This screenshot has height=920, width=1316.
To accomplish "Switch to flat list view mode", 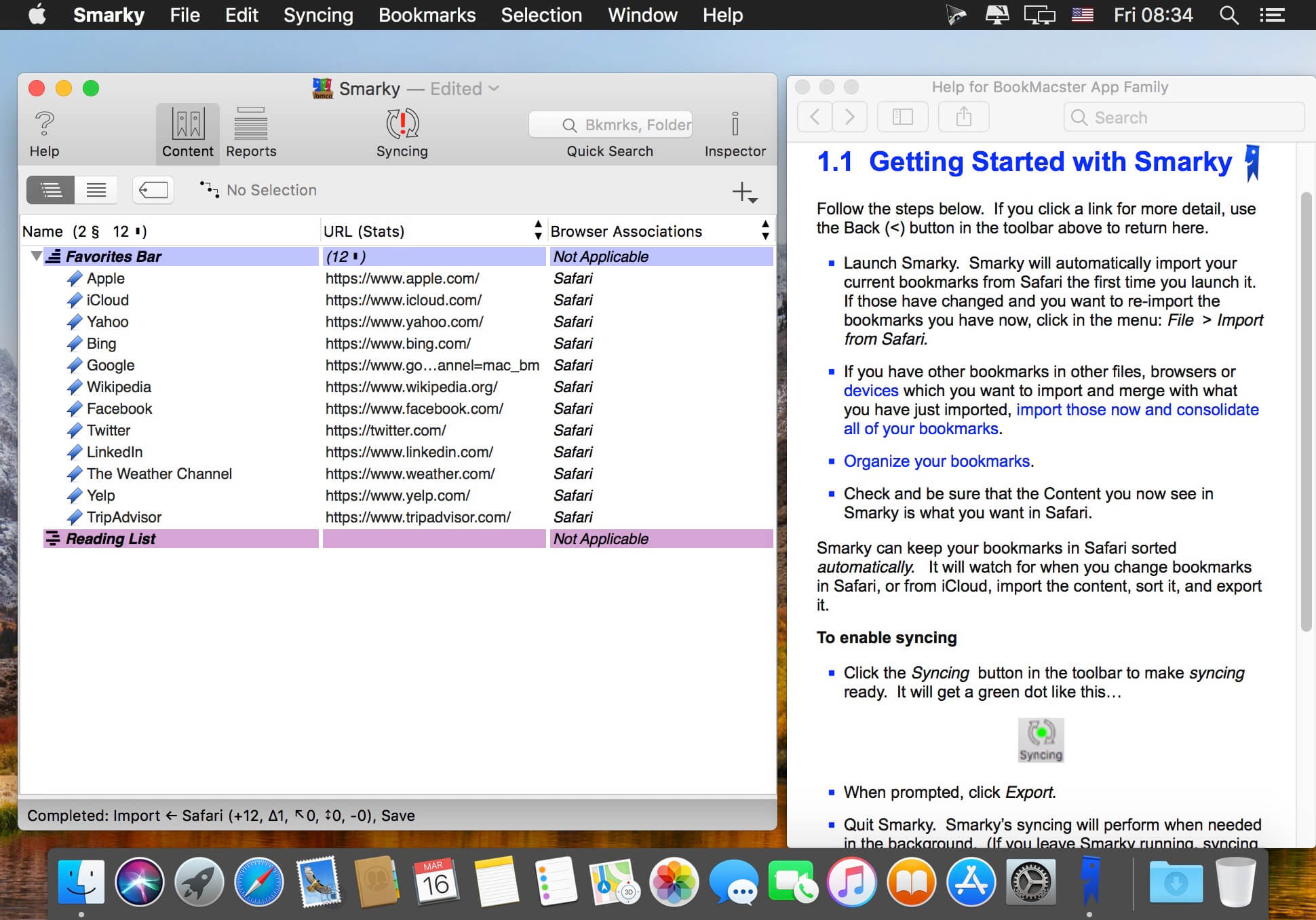I will tap(96, 190).
